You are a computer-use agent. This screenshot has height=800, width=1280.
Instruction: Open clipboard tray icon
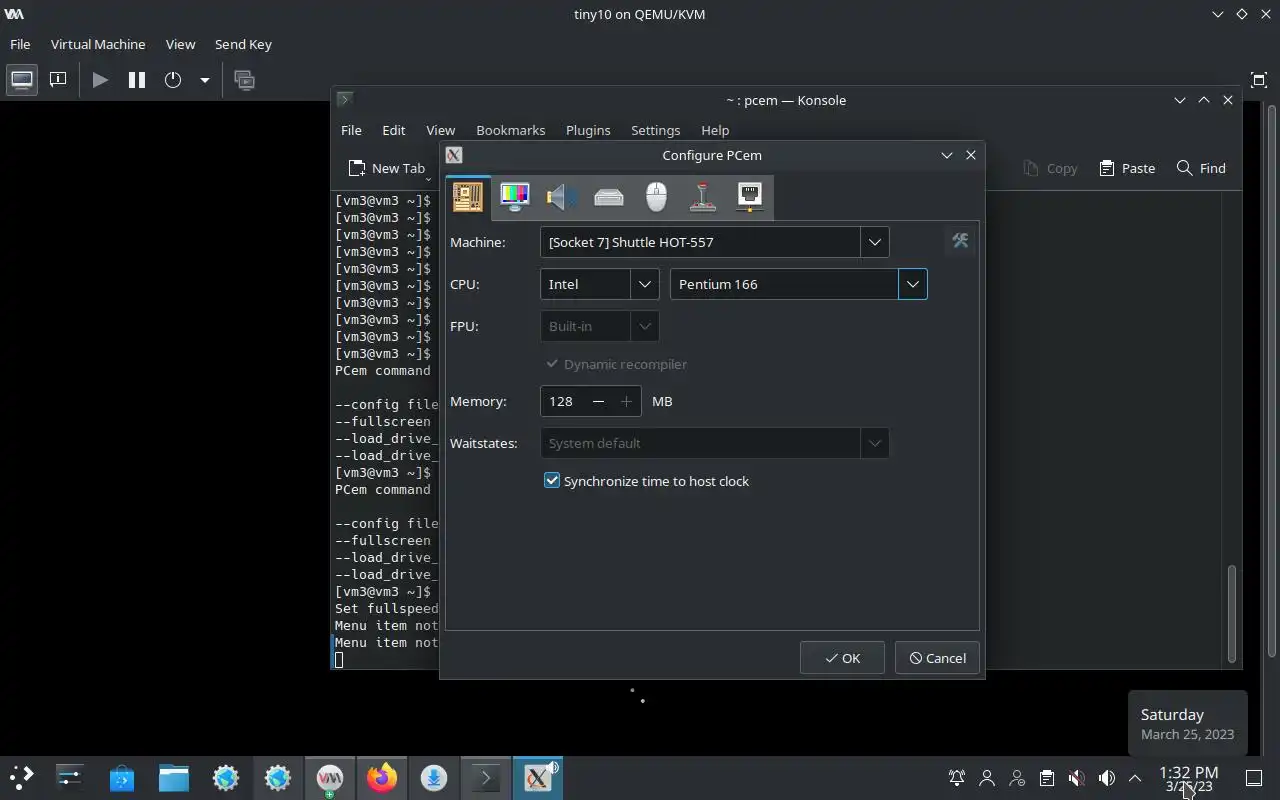pos(1046,777)
